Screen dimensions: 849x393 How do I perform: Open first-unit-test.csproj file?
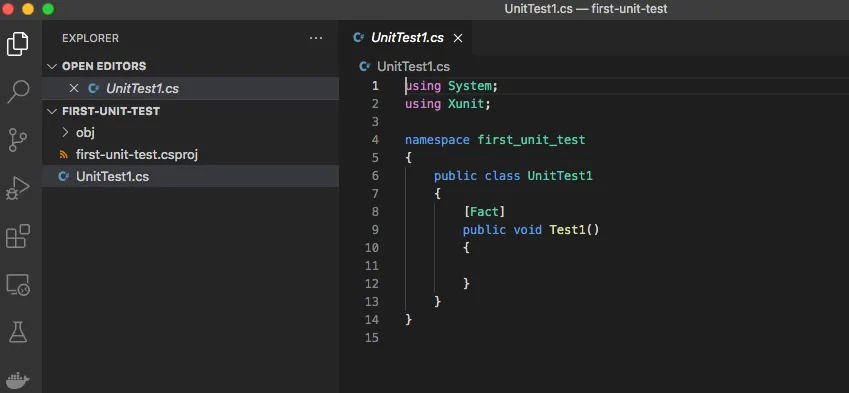pos(136,155)
